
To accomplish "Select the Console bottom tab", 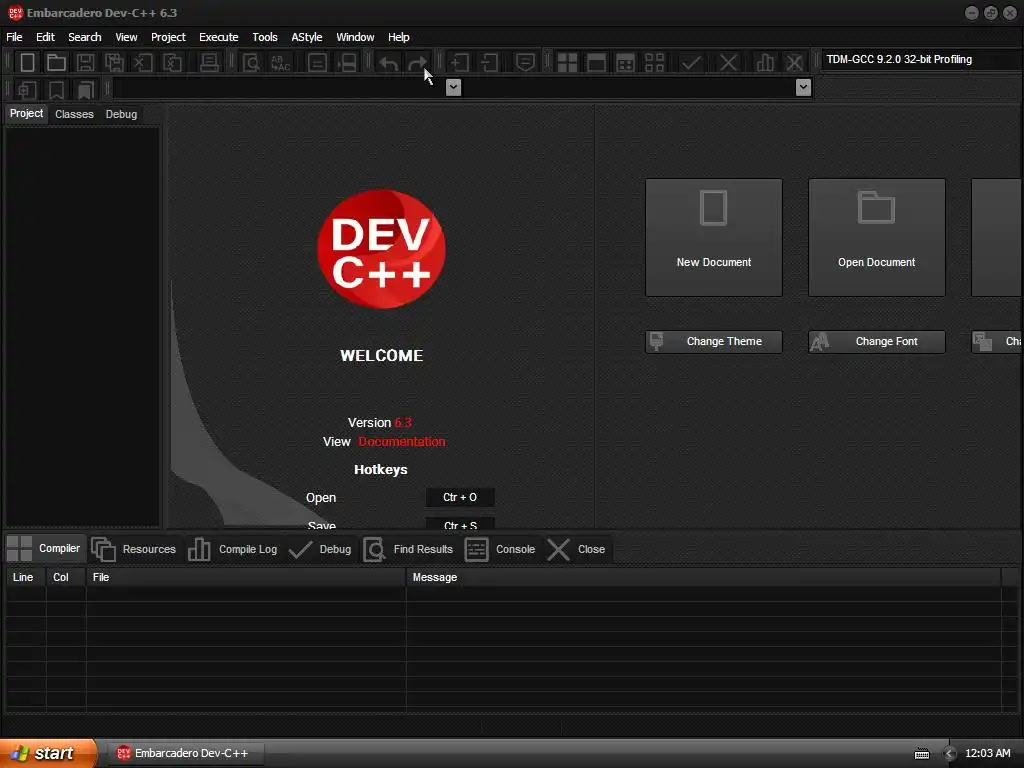I will coord(500,549).
